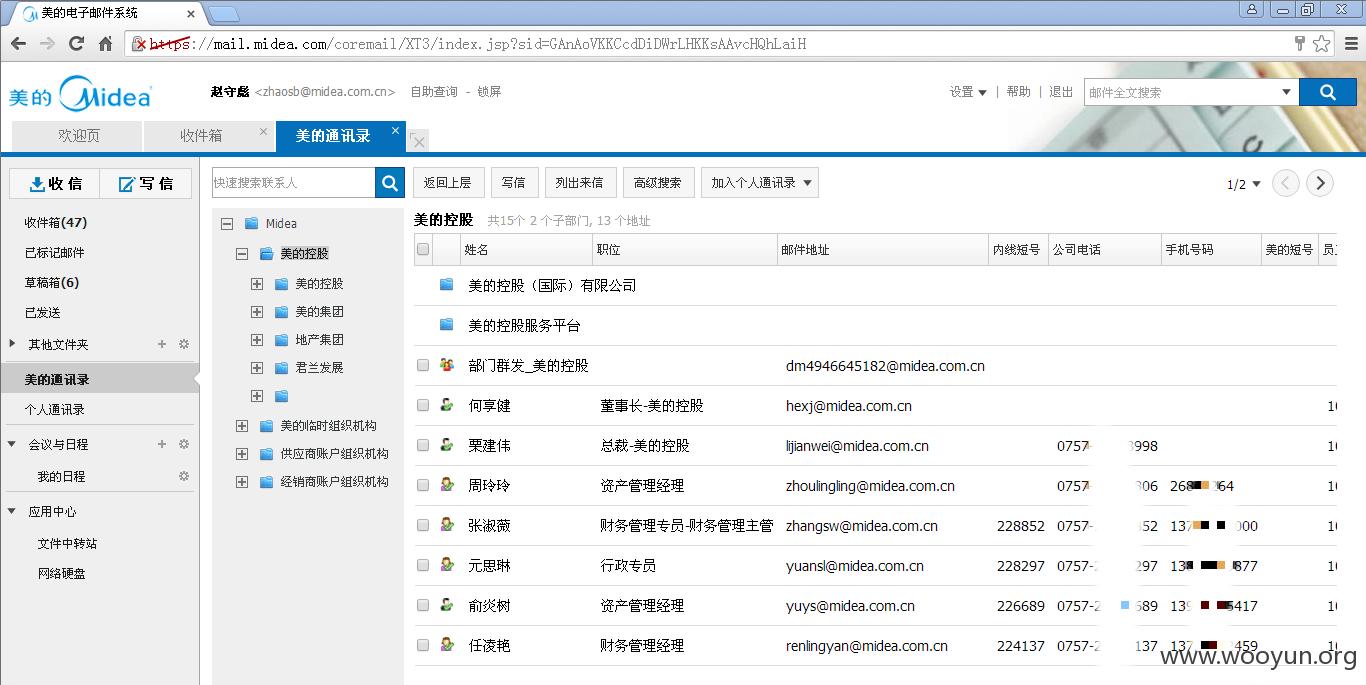
Task: Open folder icon of 美的控股服务平台
Action: pyautogui.click(x=446, y=325)
